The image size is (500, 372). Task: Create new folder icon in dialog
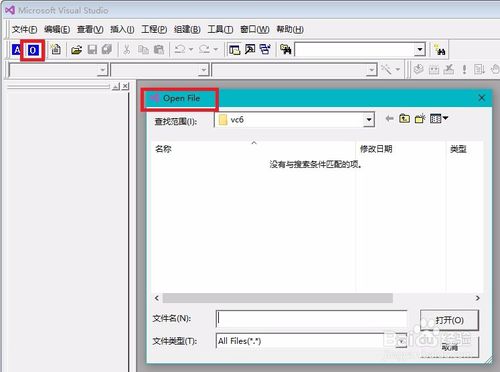coord(420,118)
